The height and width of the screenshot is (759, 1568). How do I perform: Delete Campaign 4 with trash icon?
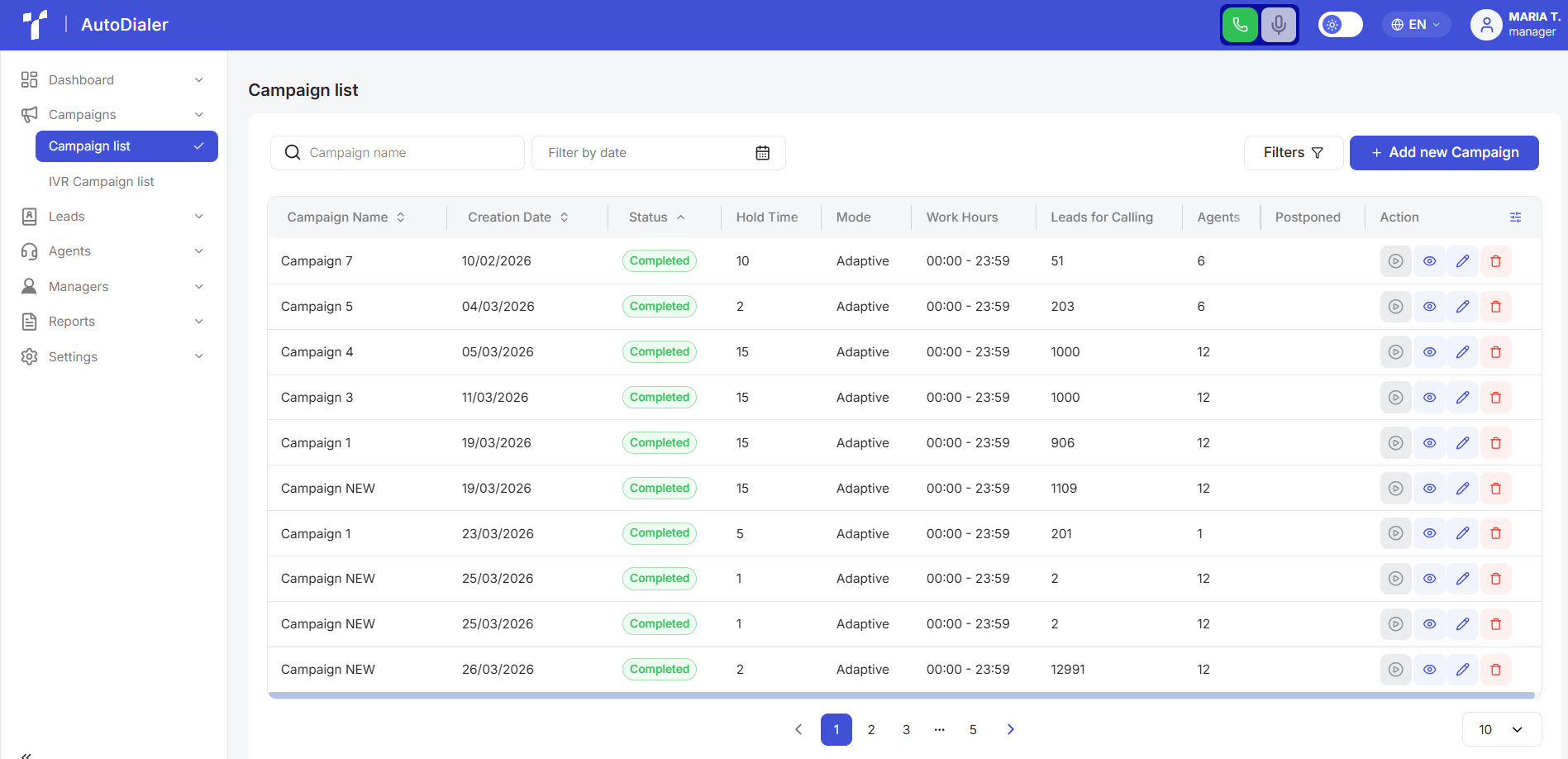[1495, 352]
